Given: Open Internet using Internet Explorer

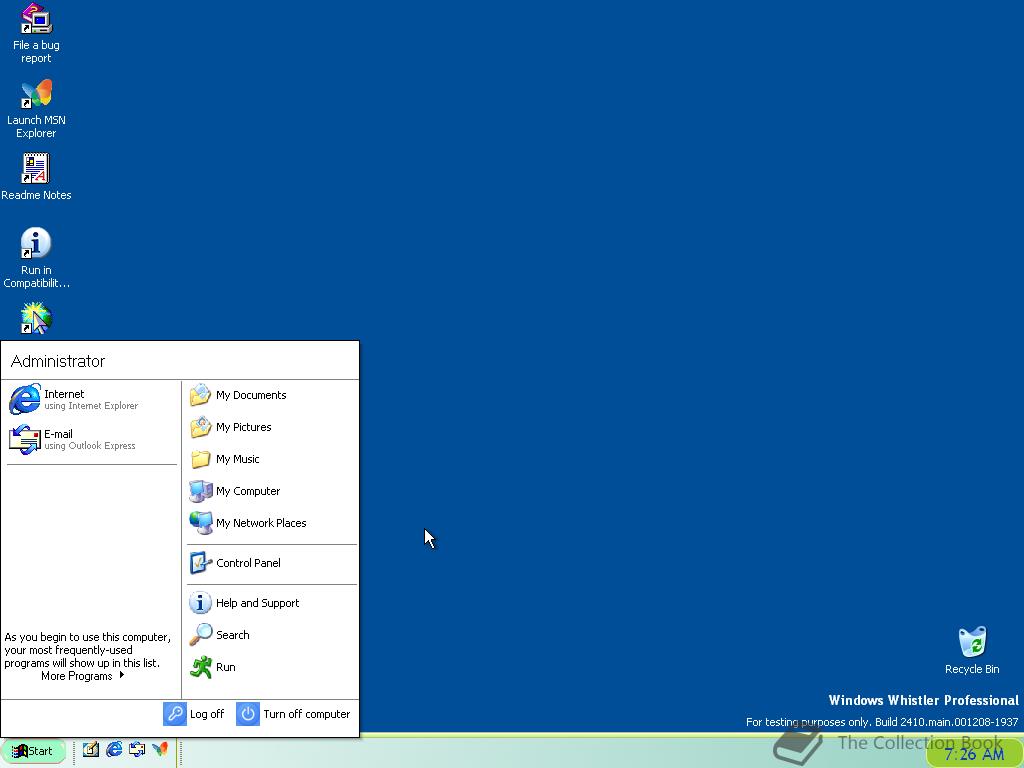Looking at the screenshot, I should pos(91,399).
